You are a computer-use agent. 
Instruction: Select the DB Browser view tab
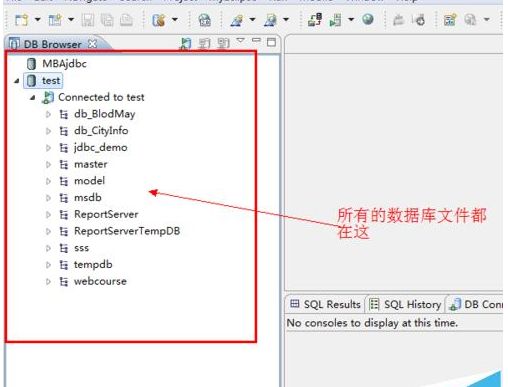pyautogui.click(x=53, y=44)
